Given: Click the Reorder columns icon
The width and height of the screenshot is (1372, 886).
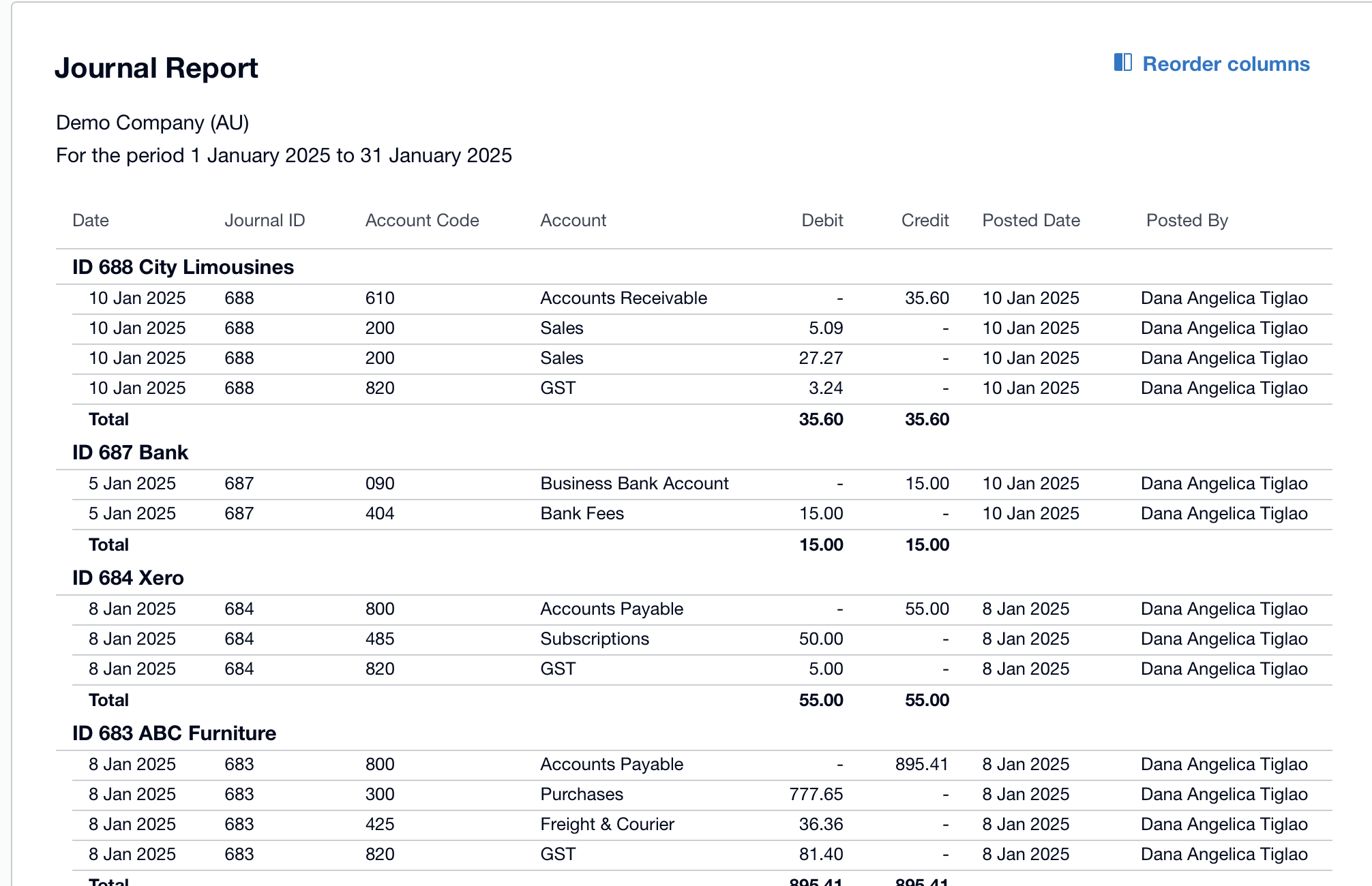Looking at the screenshot, I should coord(1122,63).
